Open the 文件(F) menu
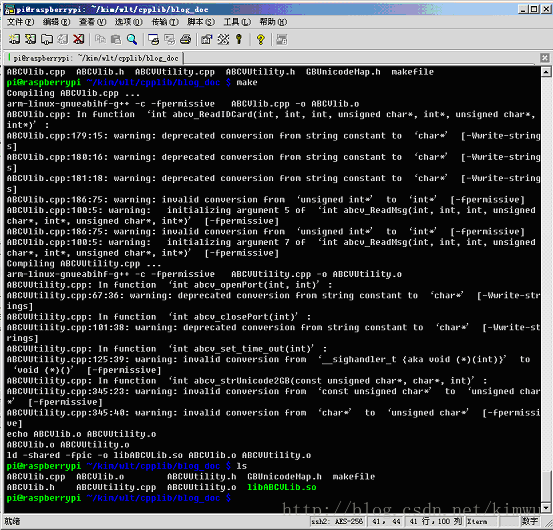This screenshot has width=553, height=530. [x=20, y=22]
